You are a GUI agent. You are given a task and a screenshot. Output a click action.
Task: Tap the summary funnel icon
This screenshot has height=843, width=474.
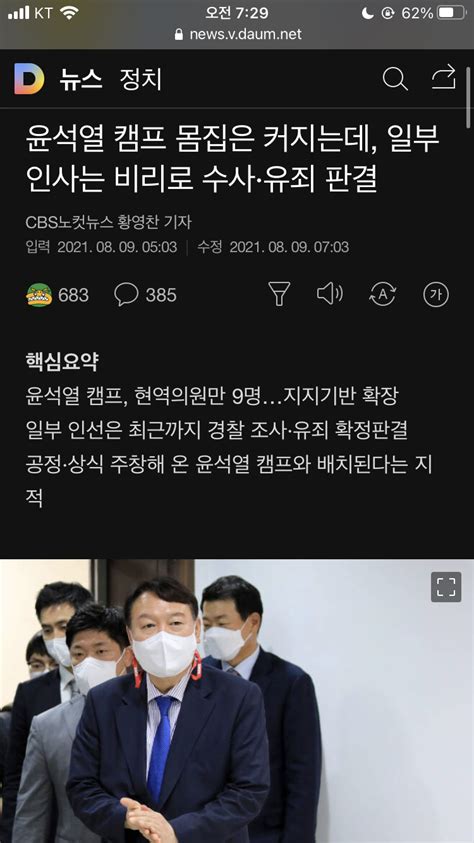[x=279, y=294]
